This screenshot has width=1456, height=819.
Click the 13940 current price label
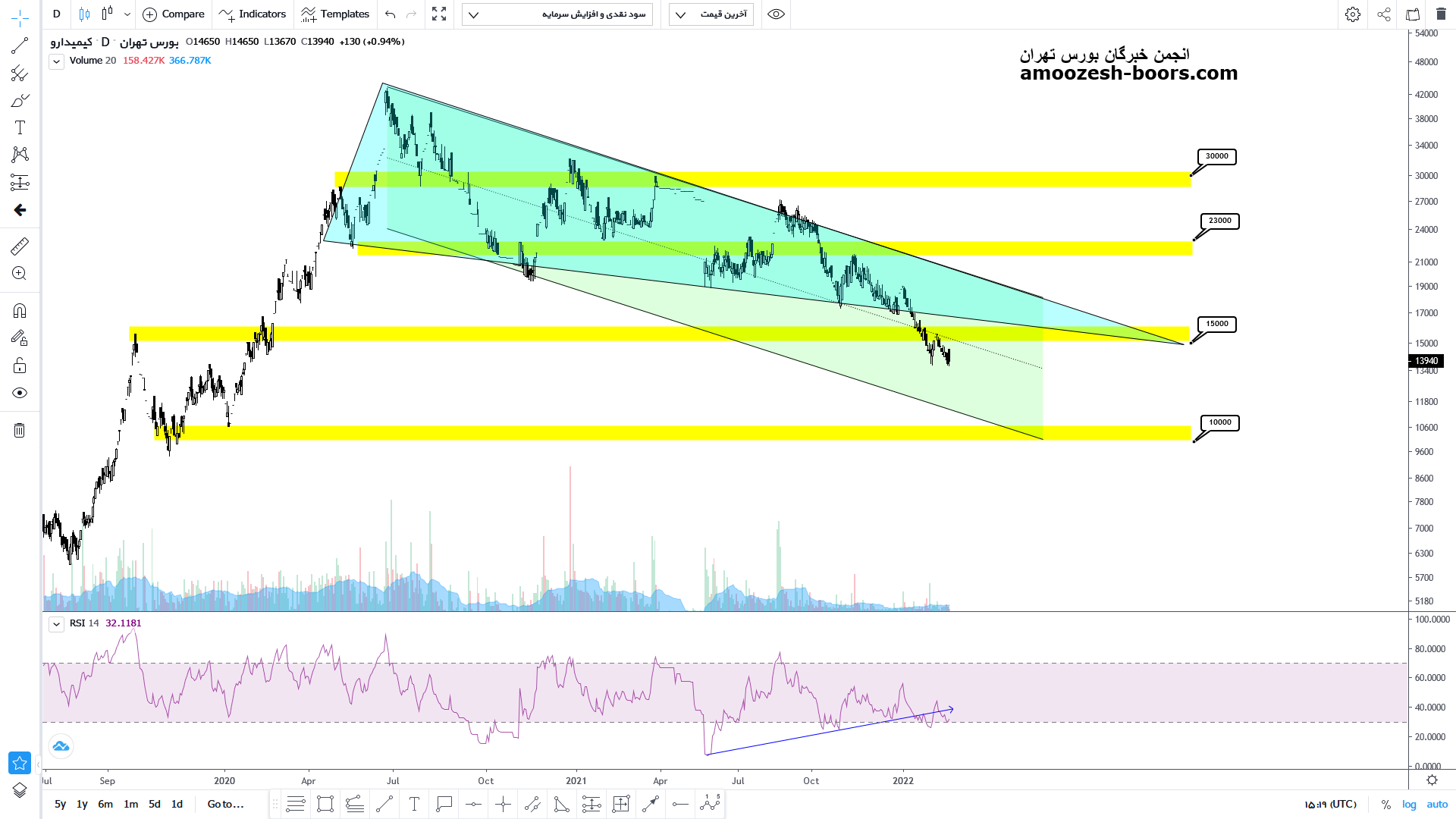[x=1426, y=361]
